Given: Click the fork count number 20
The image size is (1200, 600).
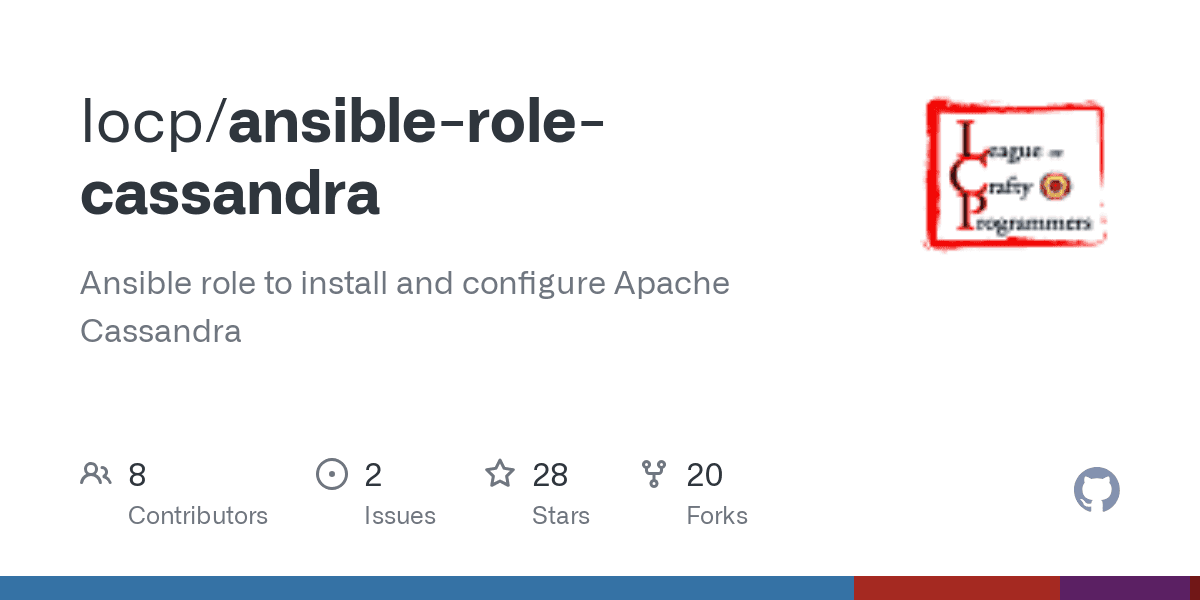Looking at the screenshot, I should (704, 475).
